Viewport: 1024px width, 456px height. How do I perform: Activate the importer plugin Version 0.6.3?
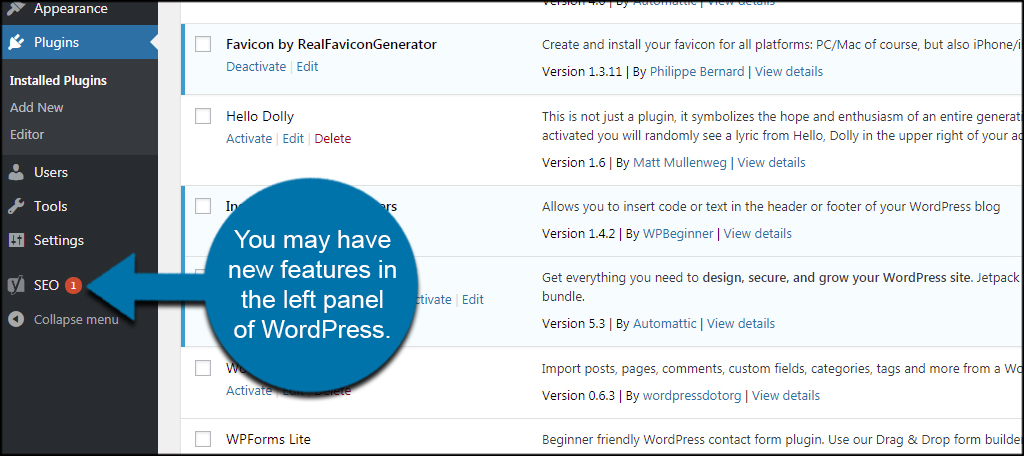tap(249, 391)
